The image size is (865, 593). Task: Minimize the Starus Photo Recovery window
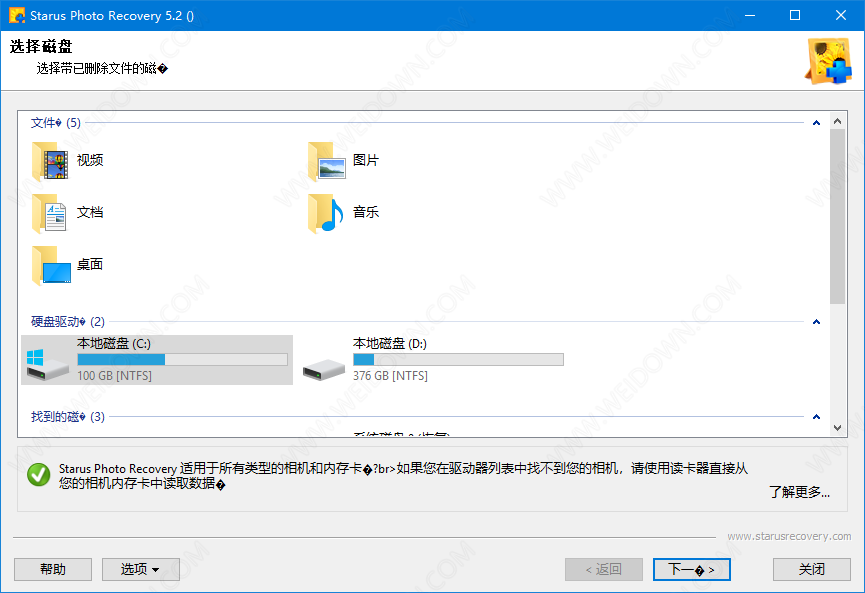coord(750,15)
